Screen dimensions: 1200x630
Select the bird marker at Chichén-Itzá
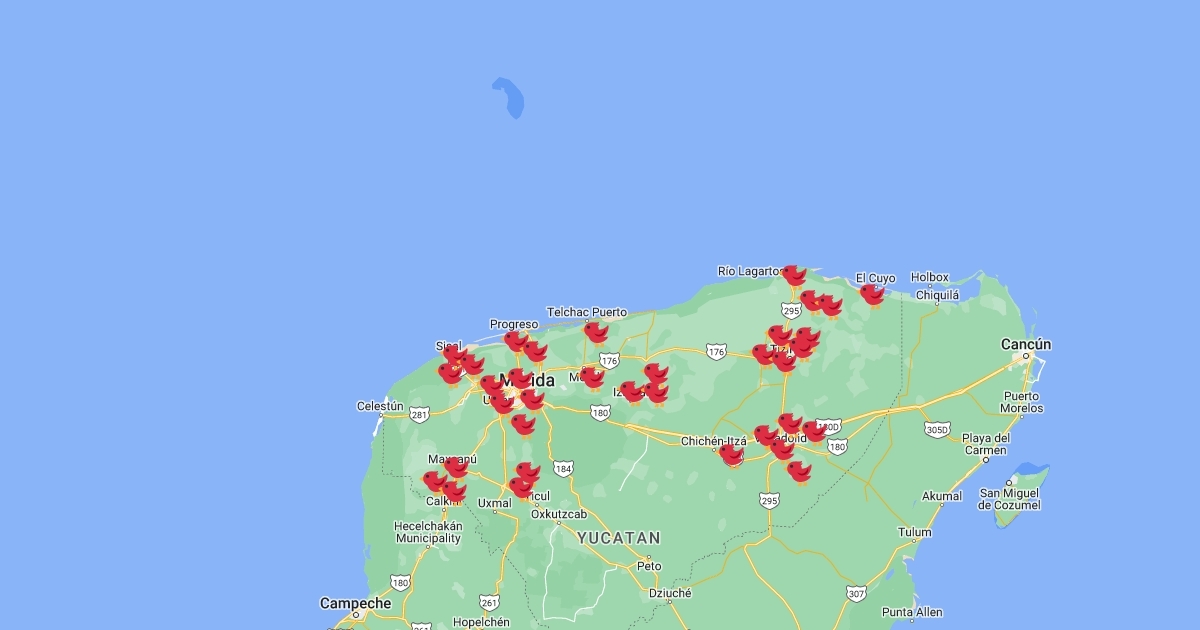[x=731, y=455]
